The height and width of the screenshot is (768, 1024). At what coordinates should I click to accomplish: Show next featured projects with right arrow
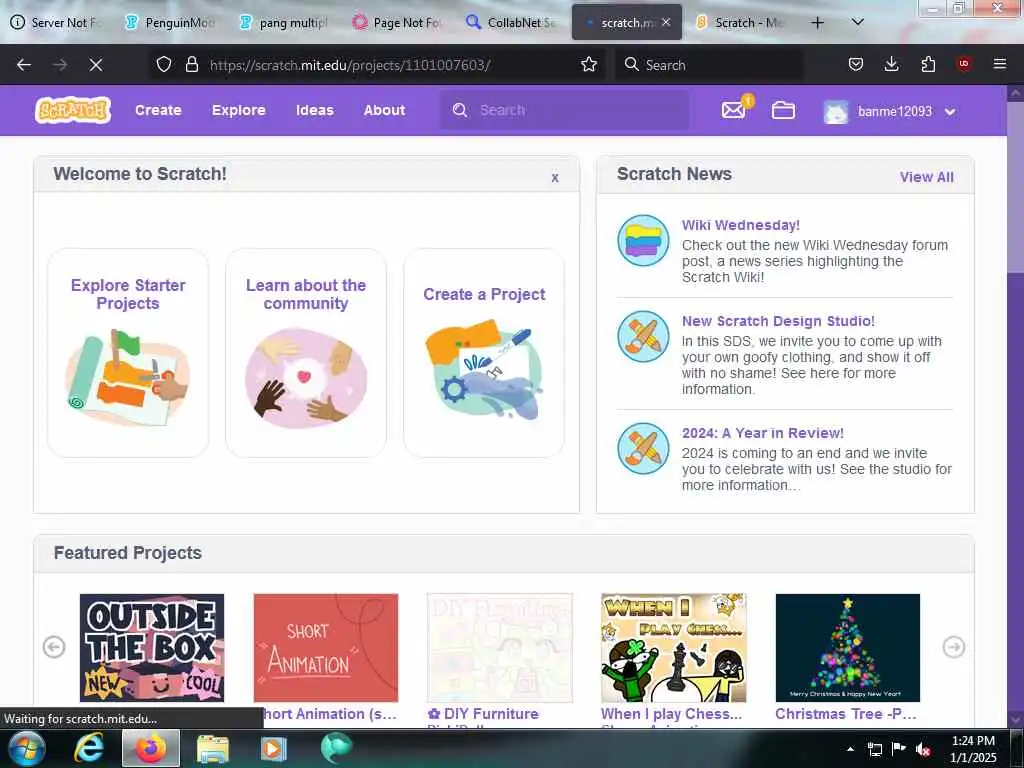pyautogui.click(x=953, y=647)
